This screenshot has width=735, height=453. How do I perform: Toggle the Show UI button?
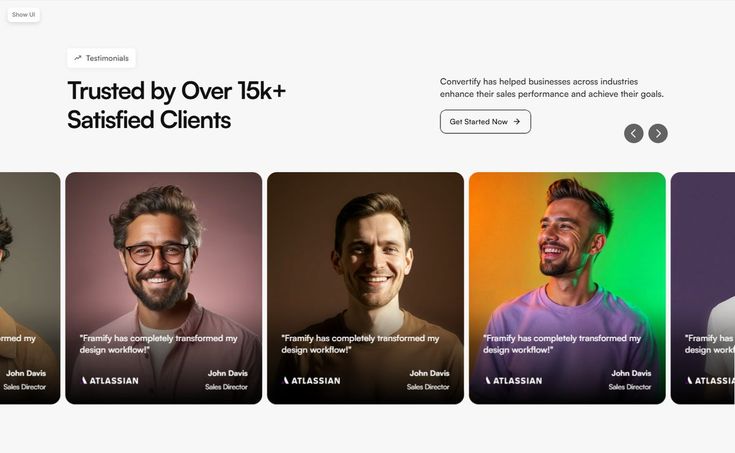(23, 15)
